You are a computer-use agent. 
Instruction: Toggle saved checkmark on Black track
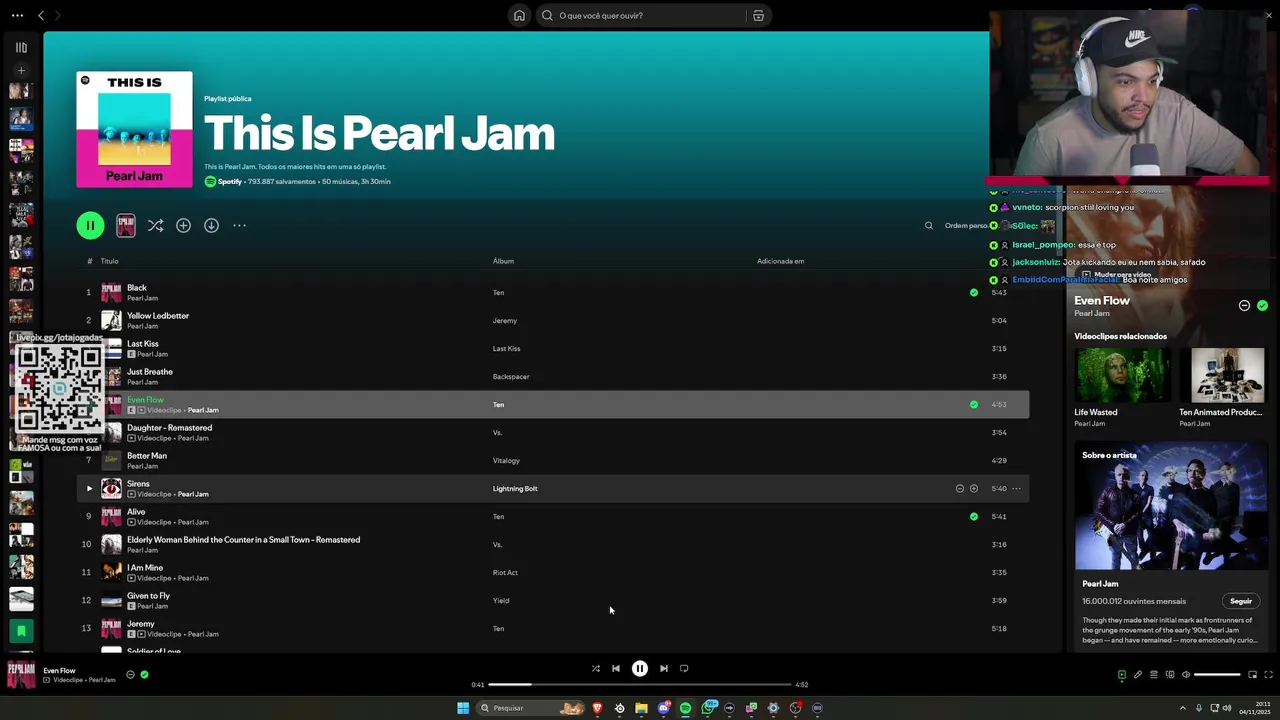[974, 293]
